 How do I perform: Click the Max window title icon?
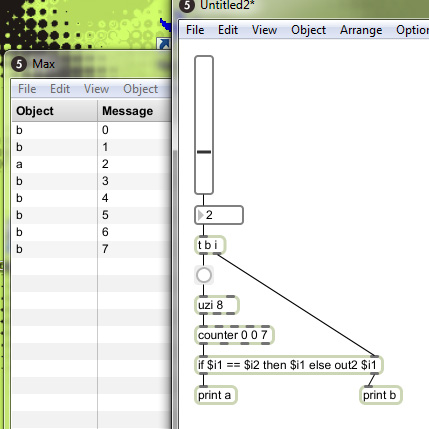point(19,64)
